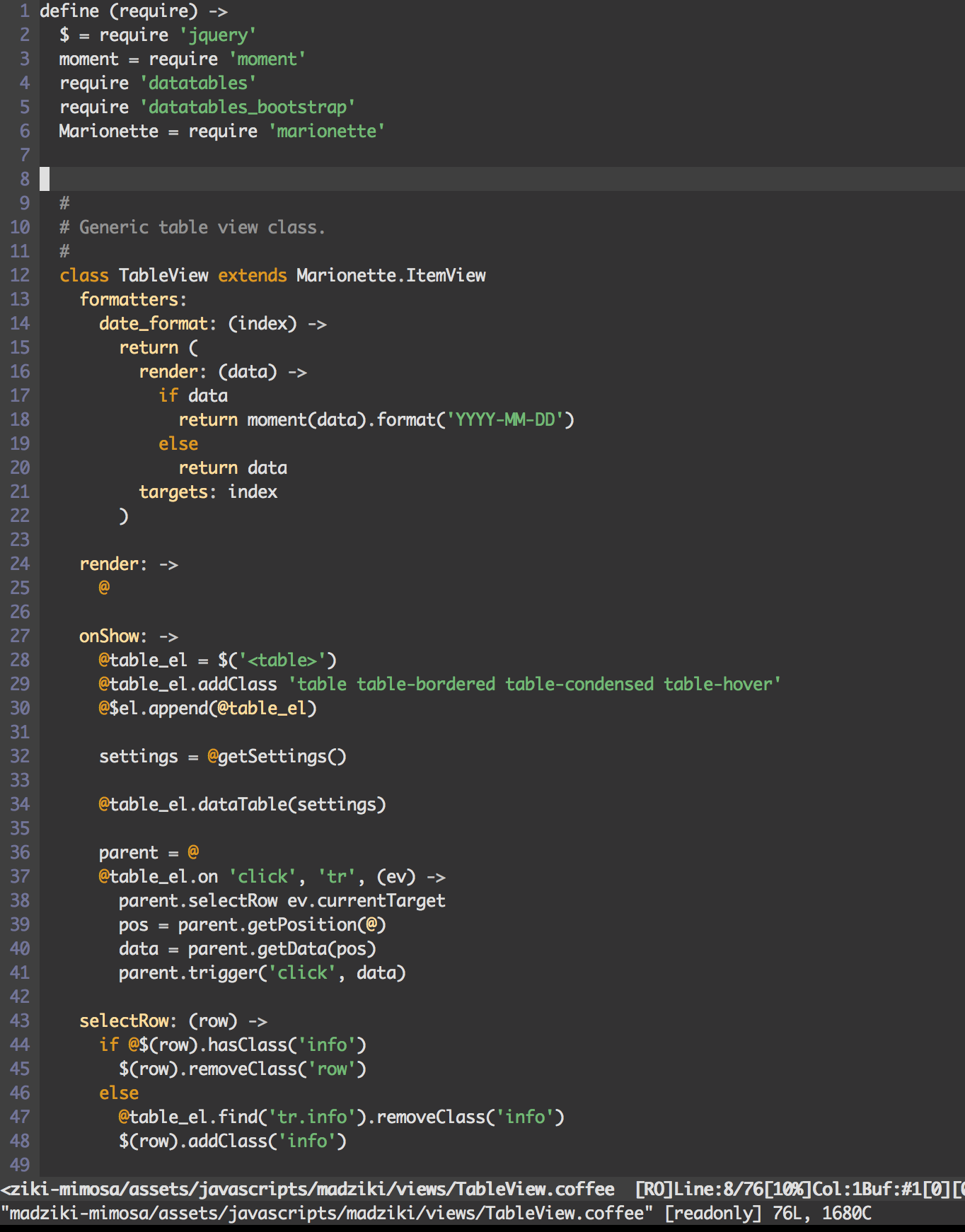Click the 'else' keyword on line 19
The height and width of the screenshot is (1232, 965).
(178, 444)
